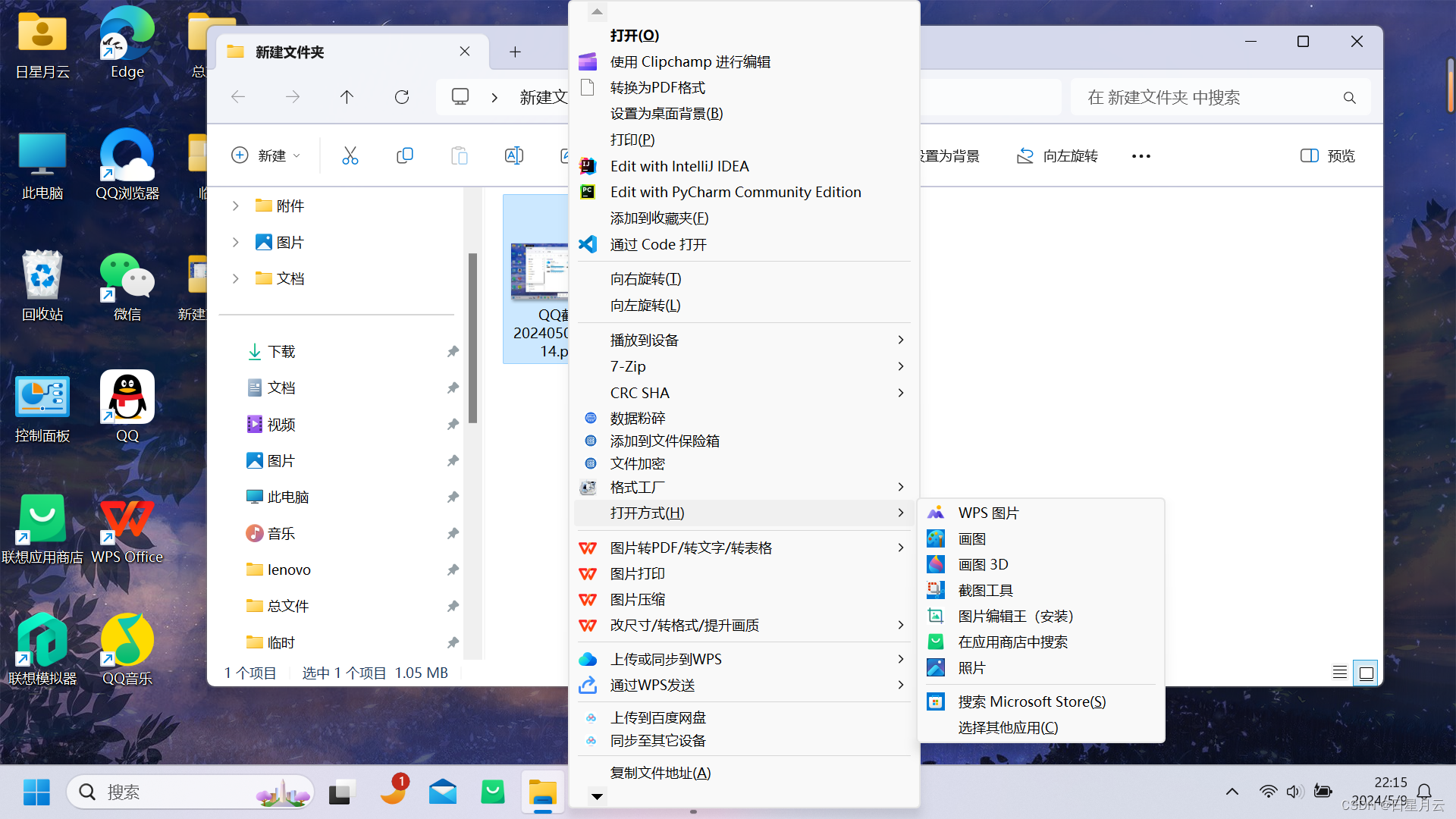This screenshot has width=1456, height=819.
Task: Click 打开(O) in the context menu
Action: 744,36
